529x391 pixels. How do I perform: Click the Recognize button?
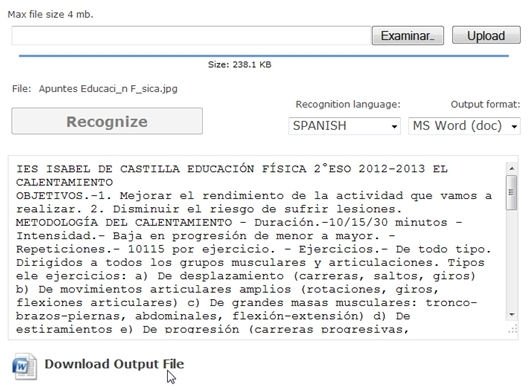pos(107,121)
